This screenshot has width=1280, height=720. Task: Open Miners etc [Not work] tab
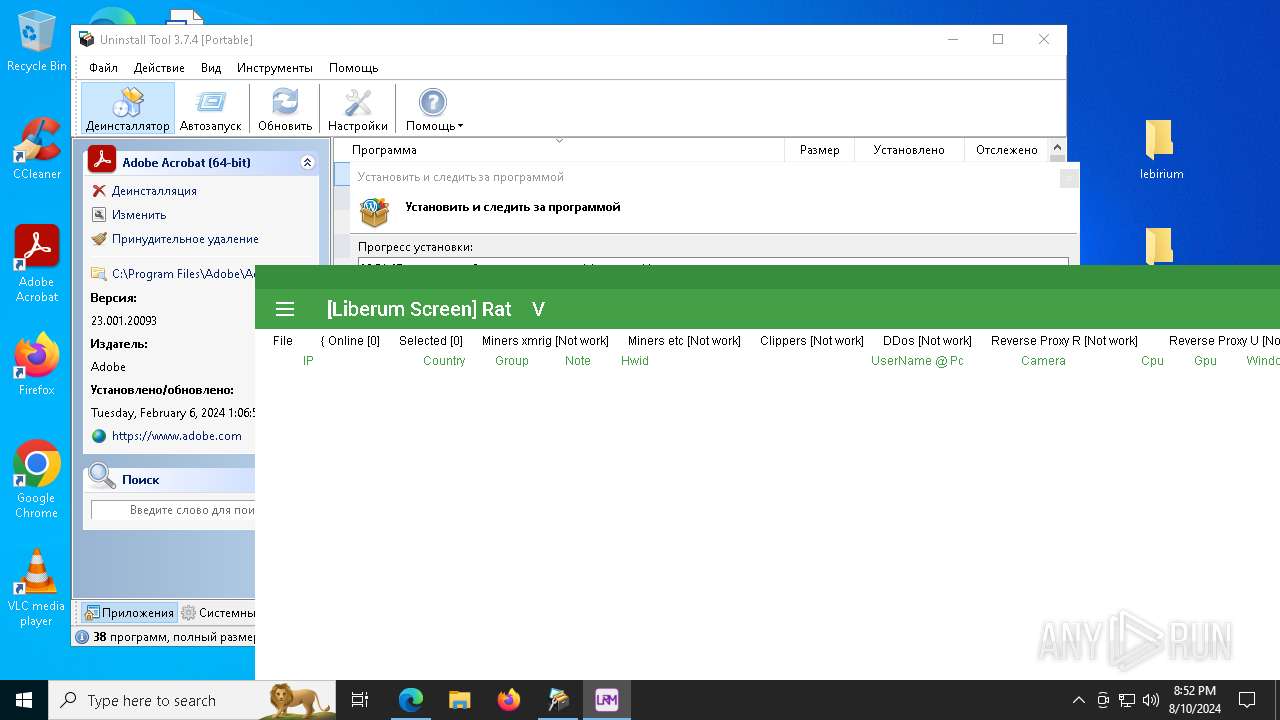pos(684,341)
